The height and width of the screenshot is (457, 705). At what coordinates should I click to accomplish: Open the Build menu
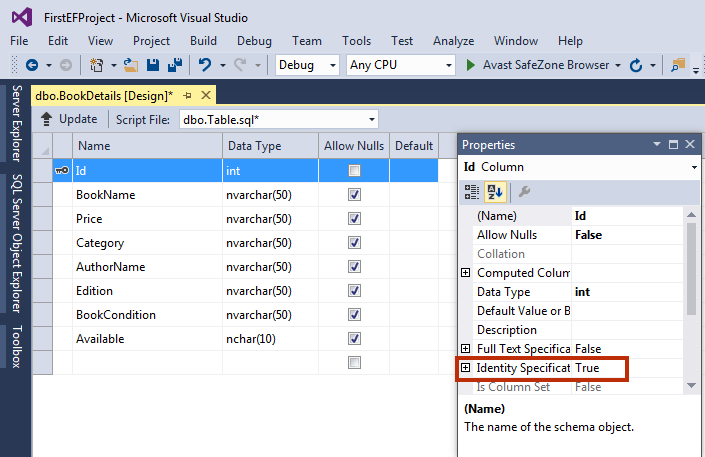point(203,41)
